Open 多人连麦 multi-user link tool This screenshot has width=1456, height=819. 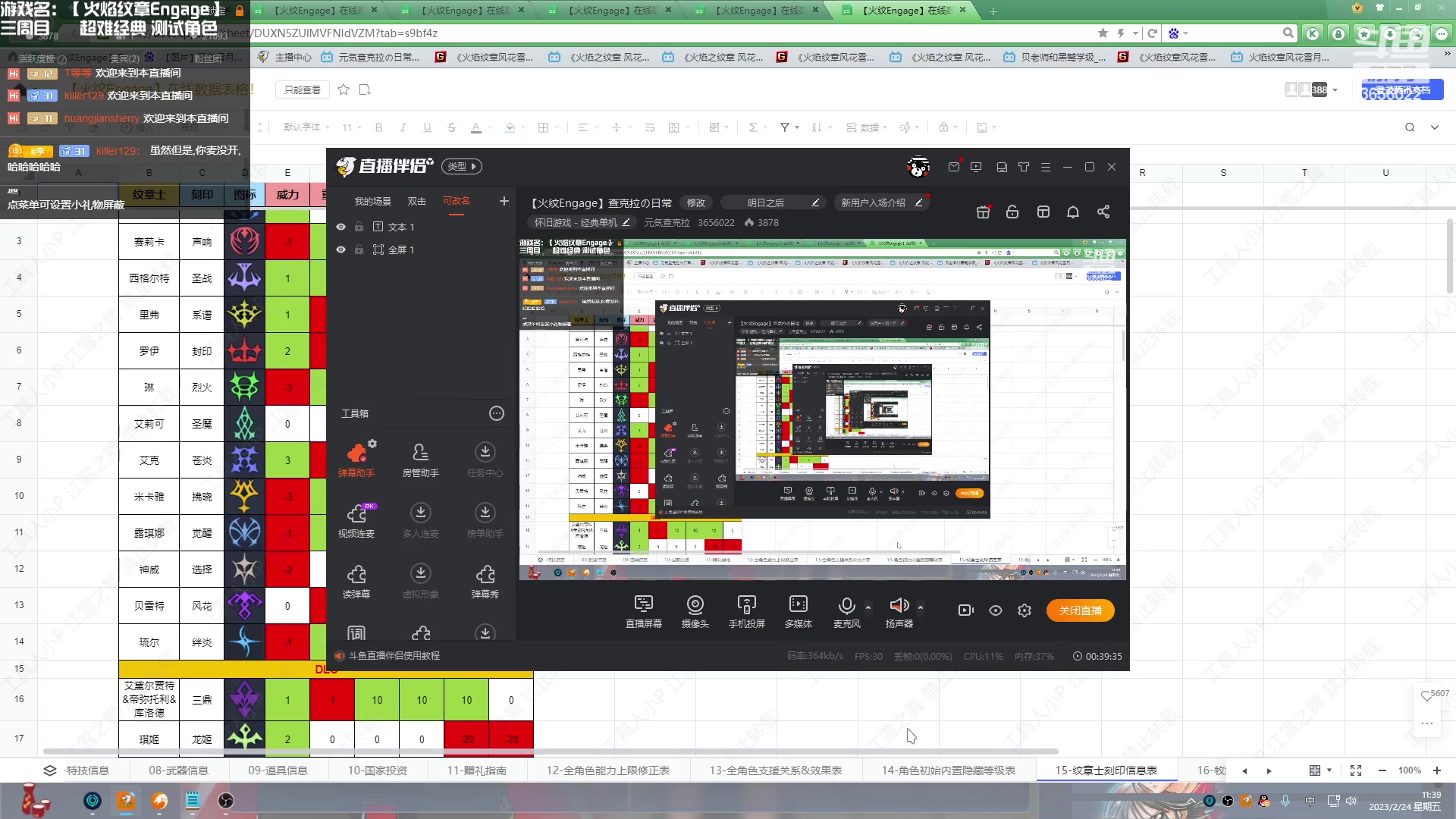pyautogui.click(x=420, y=520)
